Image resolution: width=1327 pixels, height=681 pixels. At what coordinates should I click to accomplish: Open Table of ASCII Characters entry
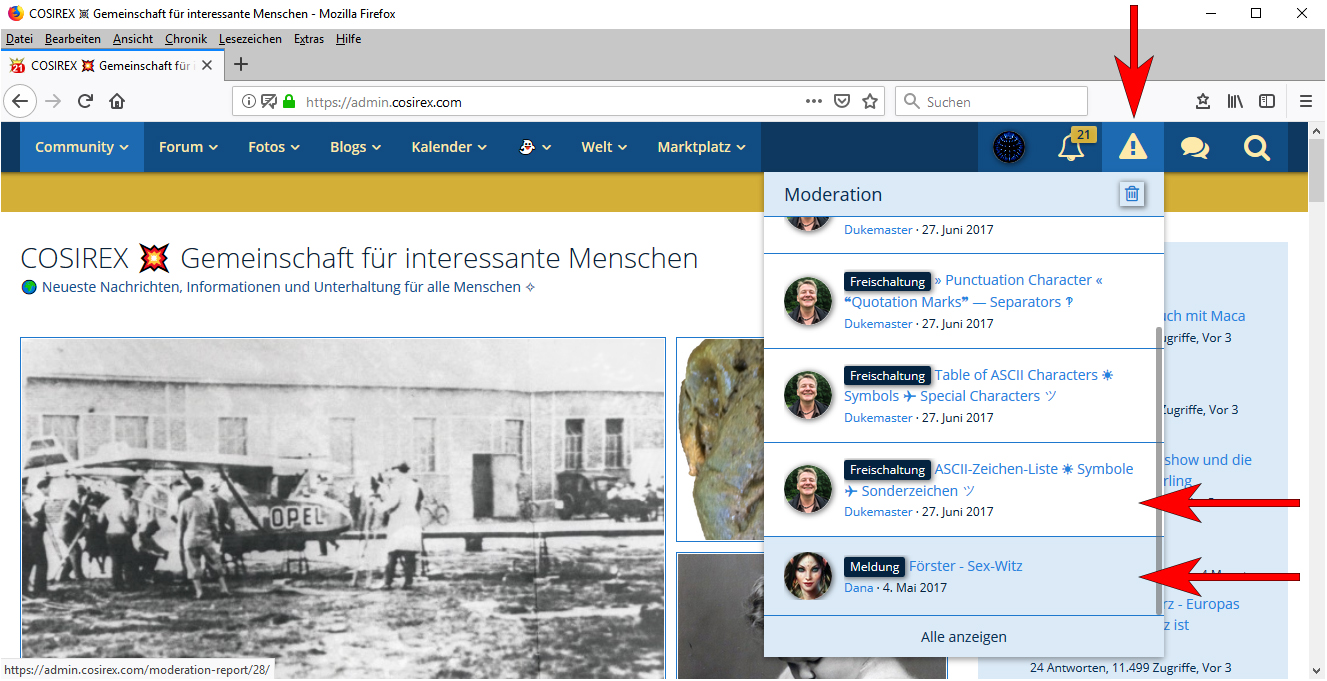(x=979, y=385)
